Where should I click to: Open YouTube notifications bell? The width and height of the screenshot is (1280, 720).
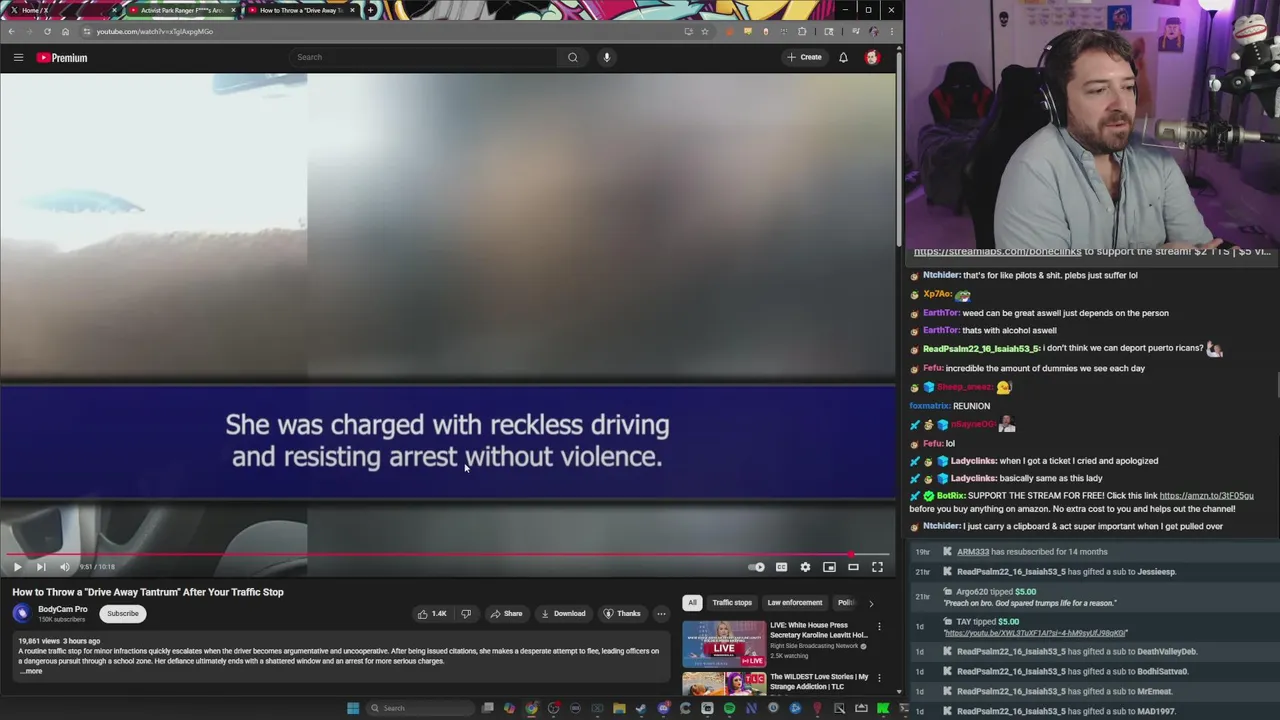[x=843, y=57]
